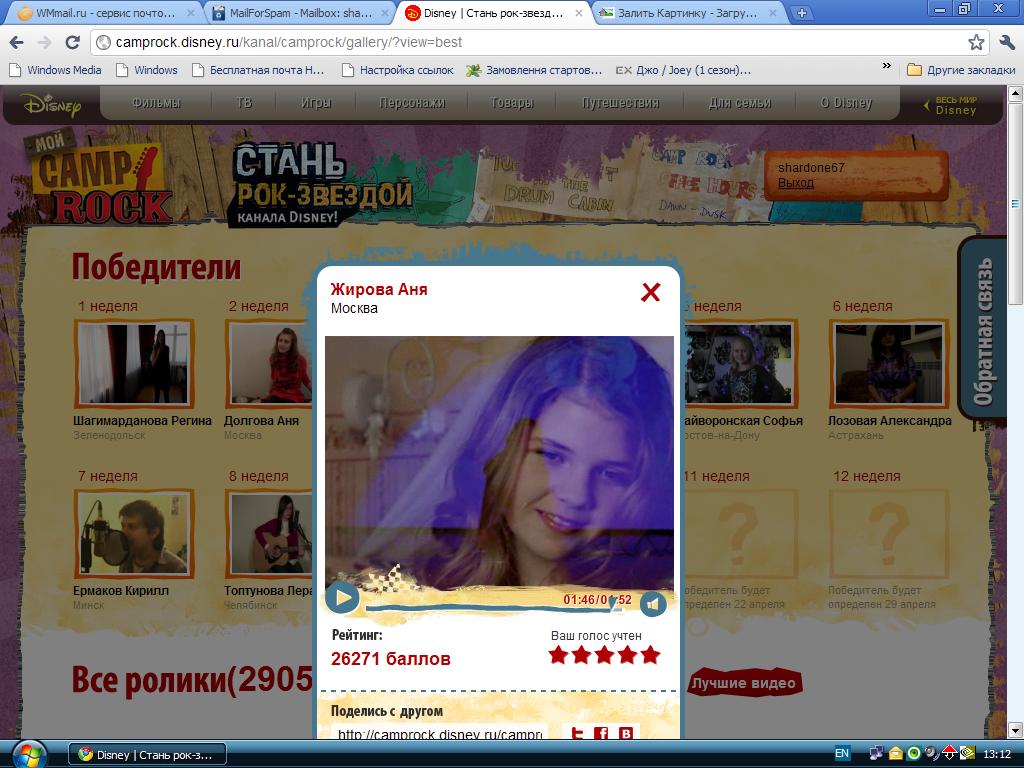Open the NVIDIA tray icon
The height and width of the screenshot is (768, 1024).
[967, 754]
